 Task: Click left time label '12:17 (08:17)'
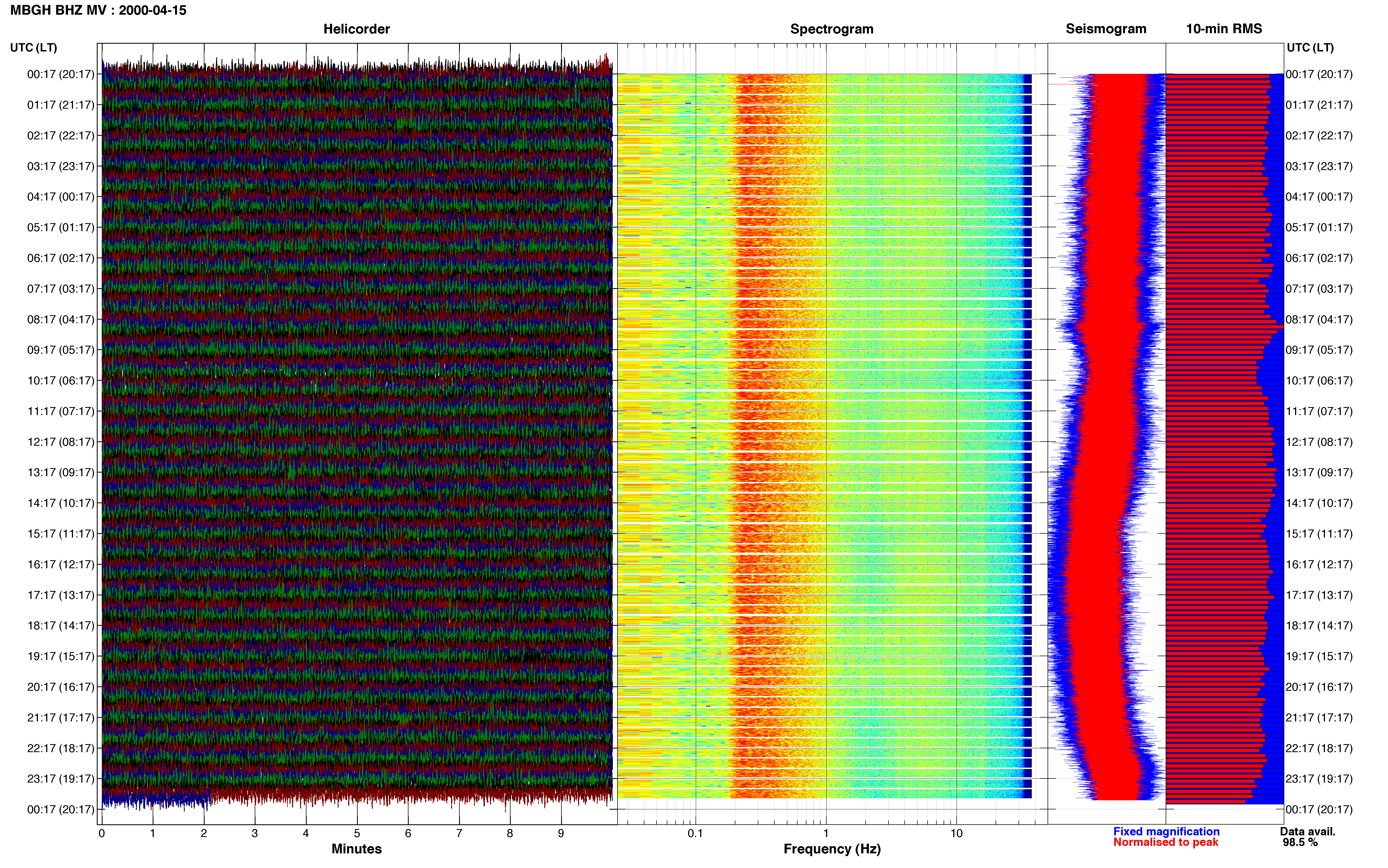[61, 442]
